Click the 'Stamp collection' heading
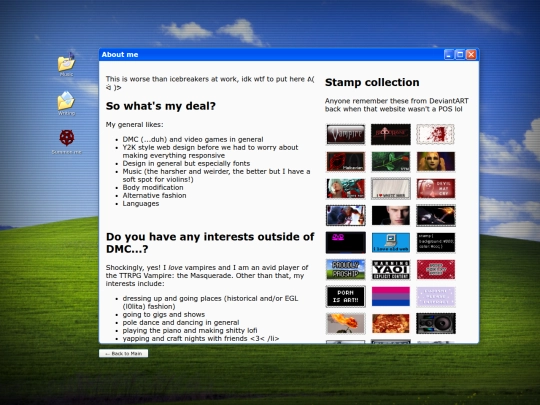Viewport: 540px width, 405px height. pos(372,82)
